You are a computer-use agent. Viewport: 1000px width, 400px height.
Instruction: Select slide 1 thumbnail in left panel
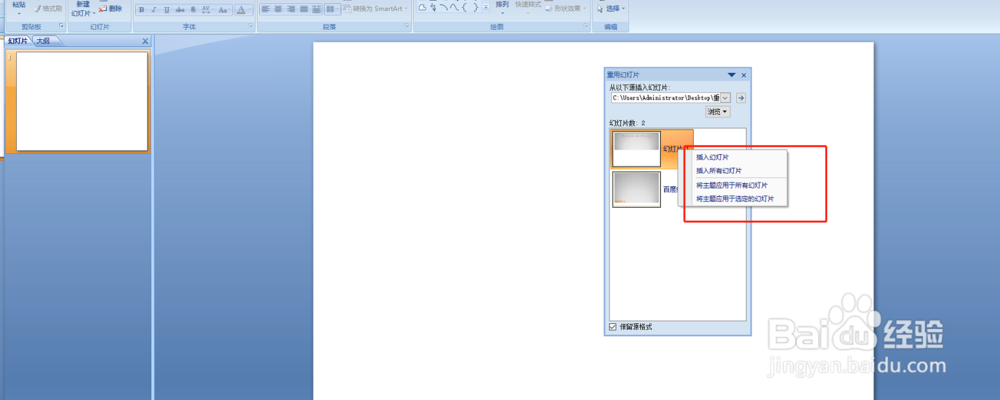[x=82, y=101]
